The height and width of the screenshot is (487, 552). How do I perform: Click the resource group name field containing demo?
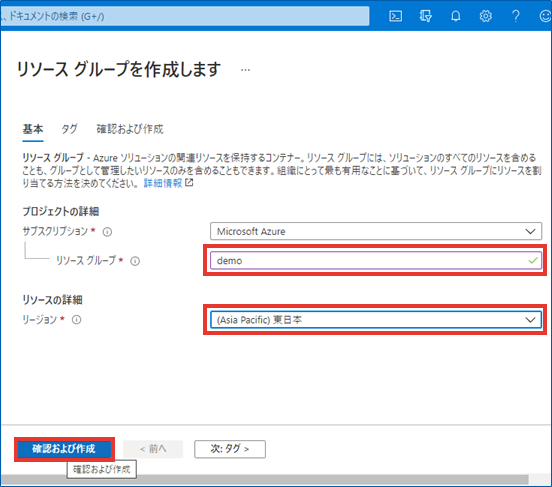tap(376, 261)
